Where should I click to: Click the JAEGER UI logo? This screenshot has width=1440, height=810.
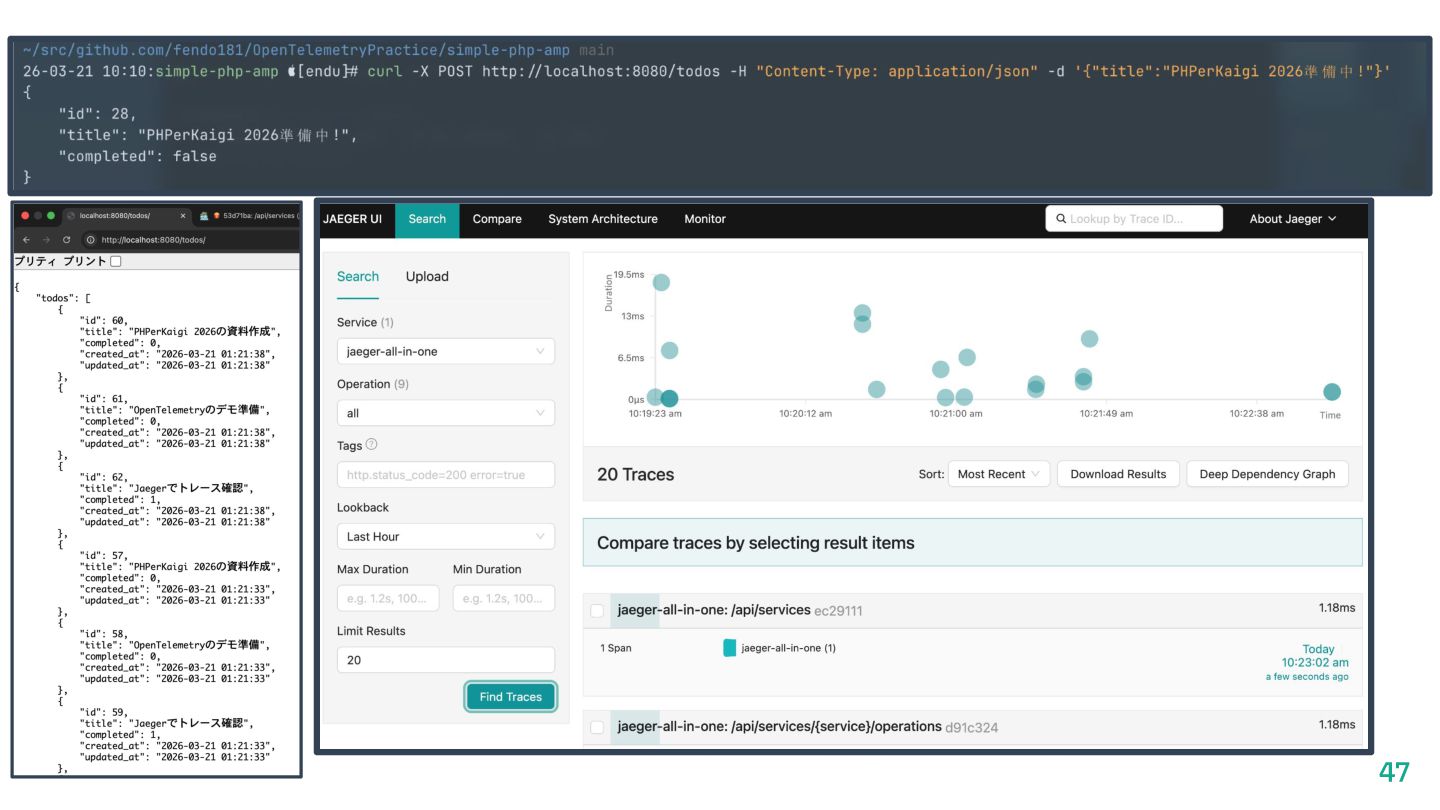(x=352, y=219)
